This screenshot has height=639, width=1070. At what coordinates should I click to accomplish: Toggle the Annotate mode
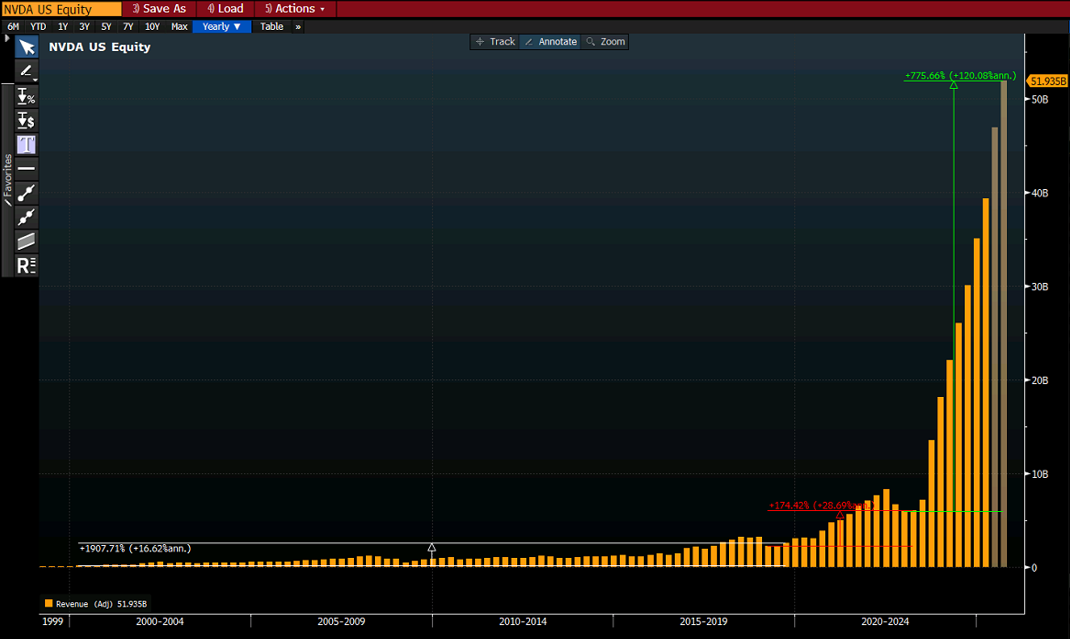pos(551,42)
